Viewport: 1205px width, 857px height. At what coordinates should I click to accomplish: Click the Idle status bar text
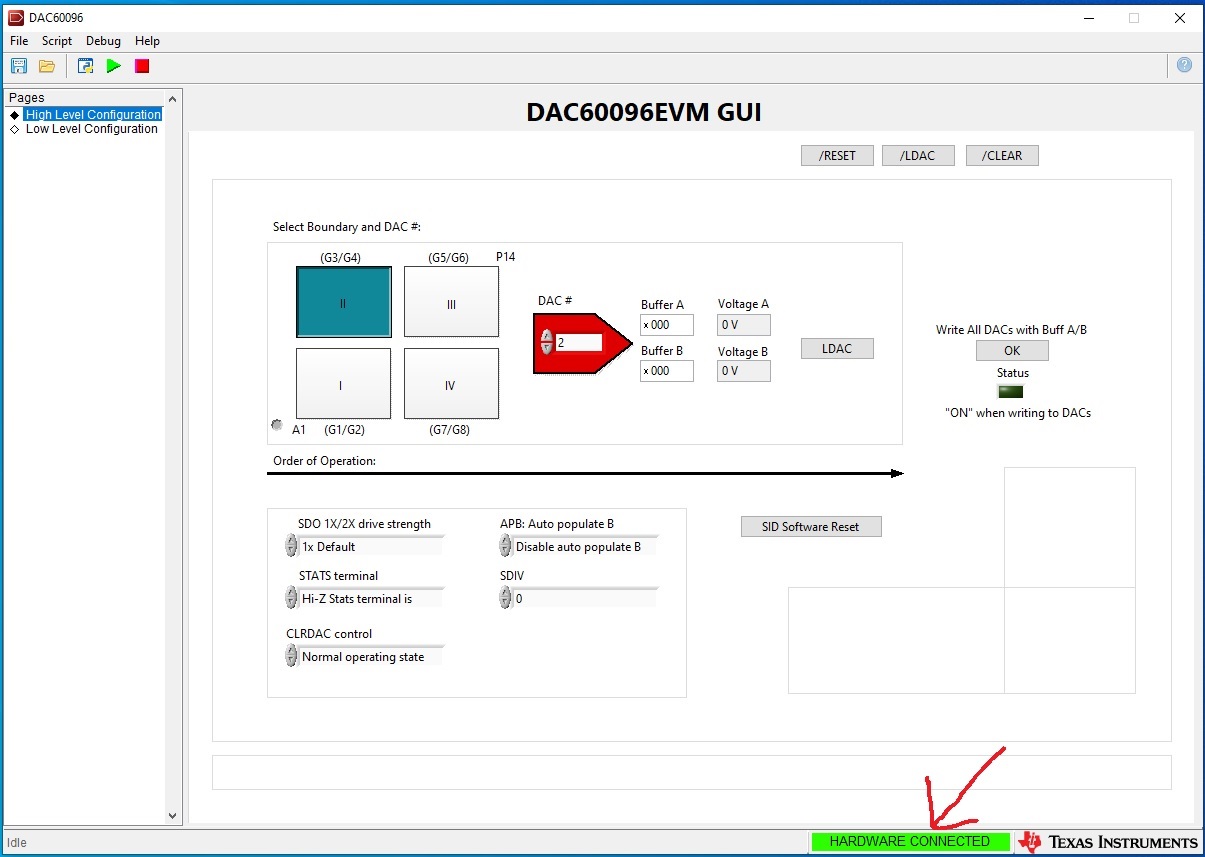[18, 842]
